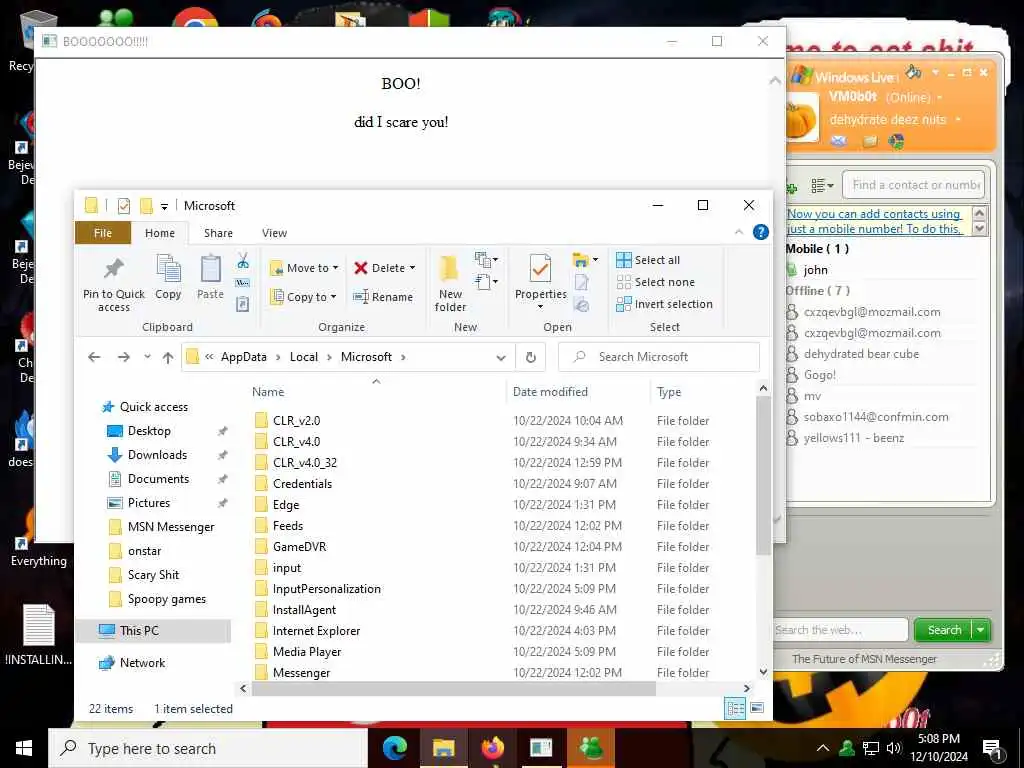Select the Messenger folder
Screen dimensions: 1024x768
[x=301, y=673]
